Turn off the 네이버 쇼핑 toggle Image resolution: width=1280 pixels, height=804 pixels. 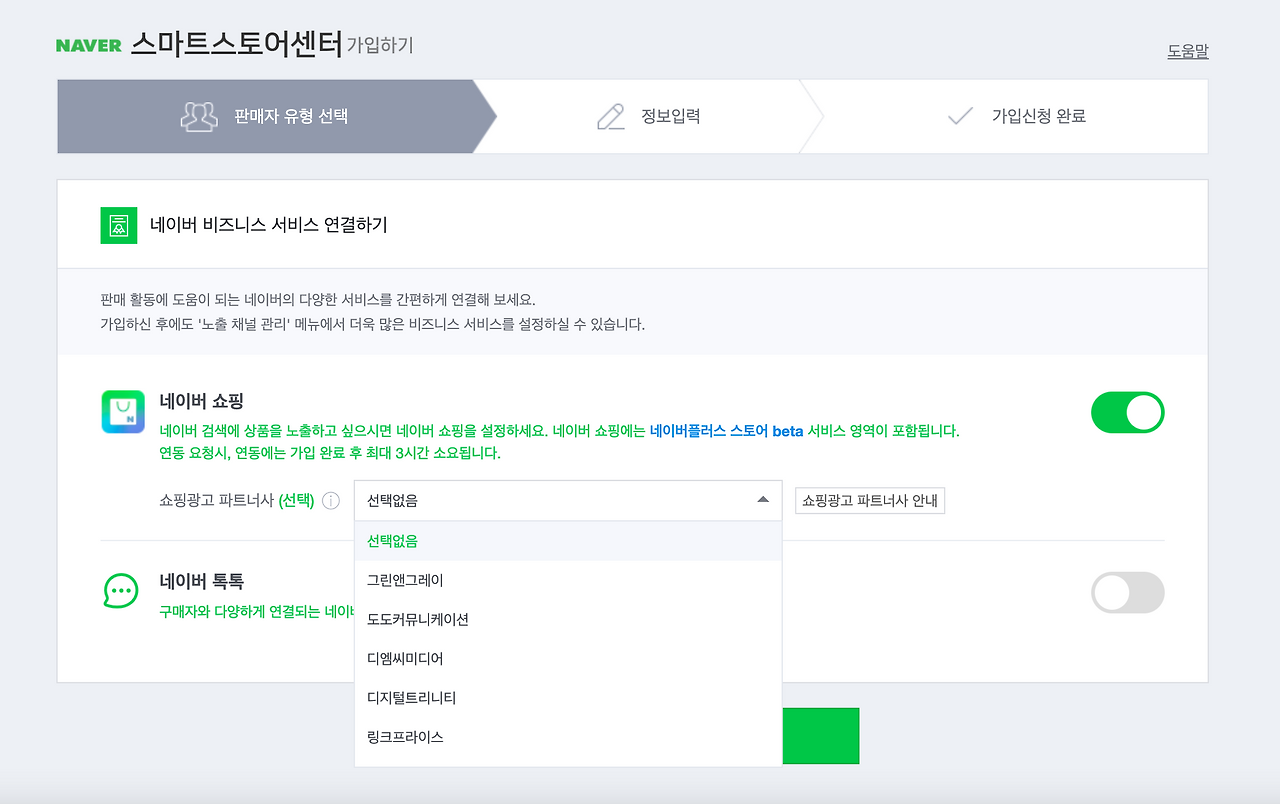click(x=1128, y=412)
